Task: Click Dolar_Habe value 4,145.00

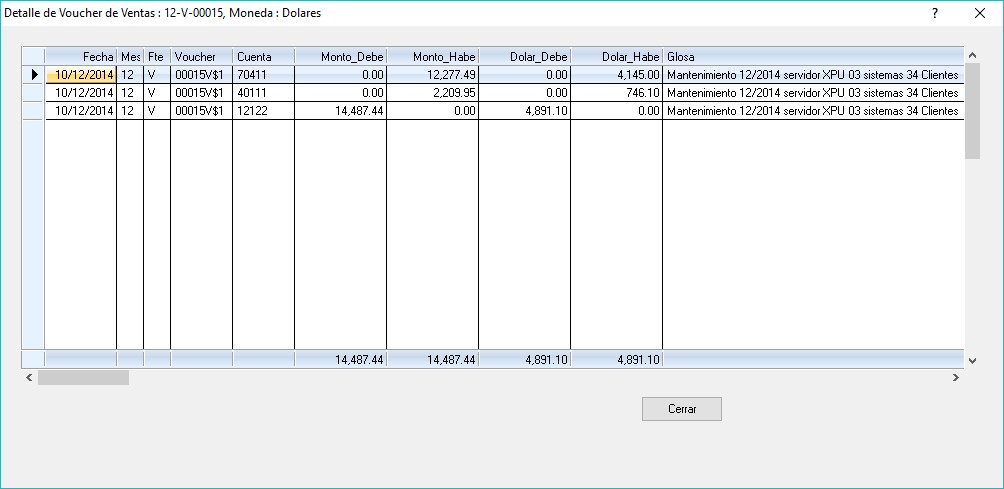Action: click(x=616, y=74)
